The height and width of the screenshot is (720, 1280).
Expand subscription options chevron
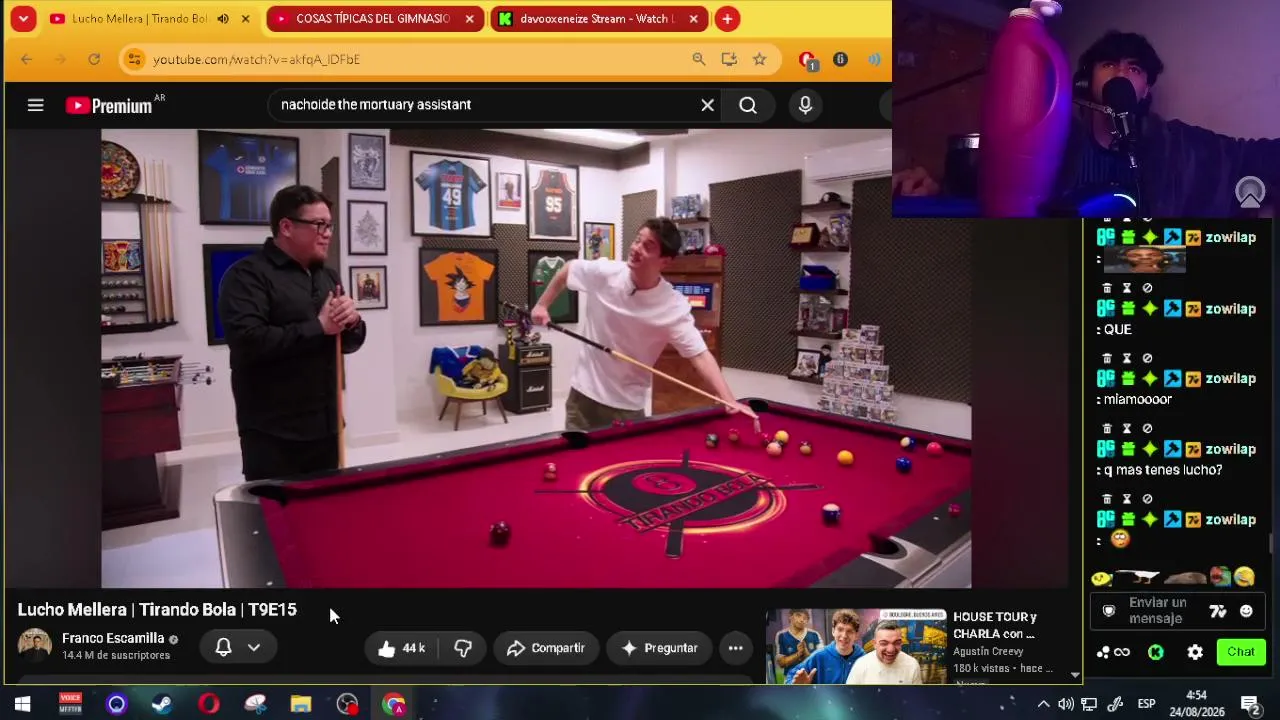(254, 647)
